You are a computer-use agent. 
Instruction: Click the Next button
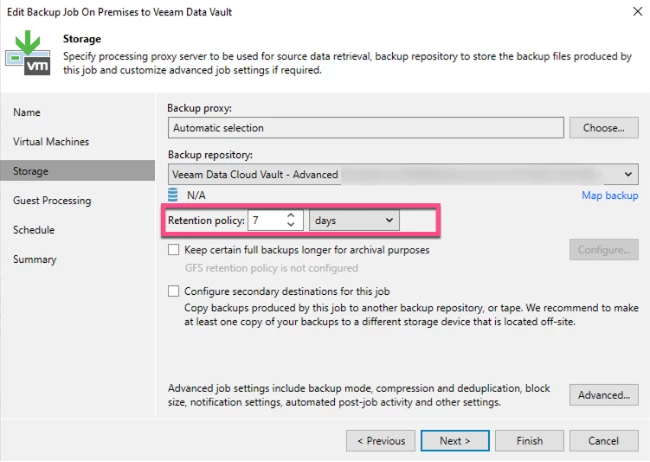pos(455,440)
